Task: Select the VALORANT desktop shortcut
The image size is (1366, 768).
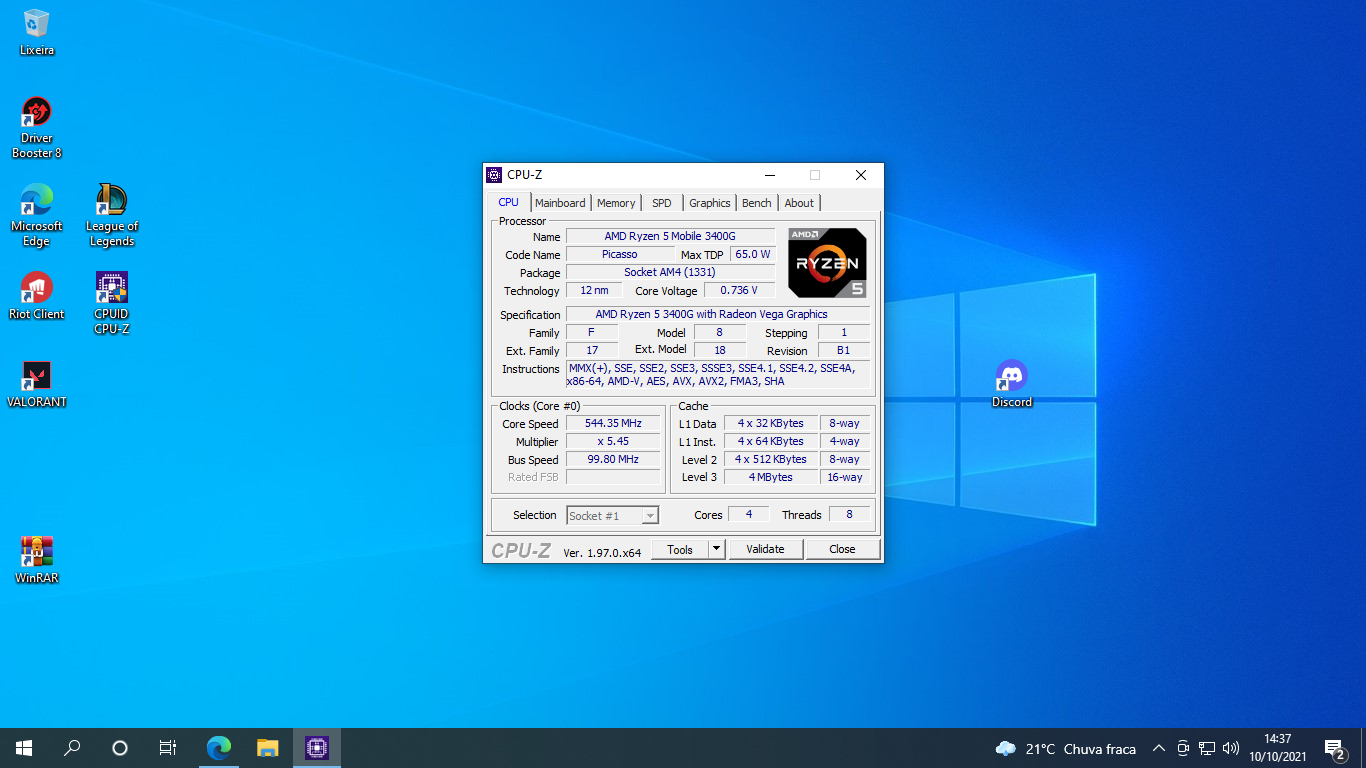Action: click(37, 384)
